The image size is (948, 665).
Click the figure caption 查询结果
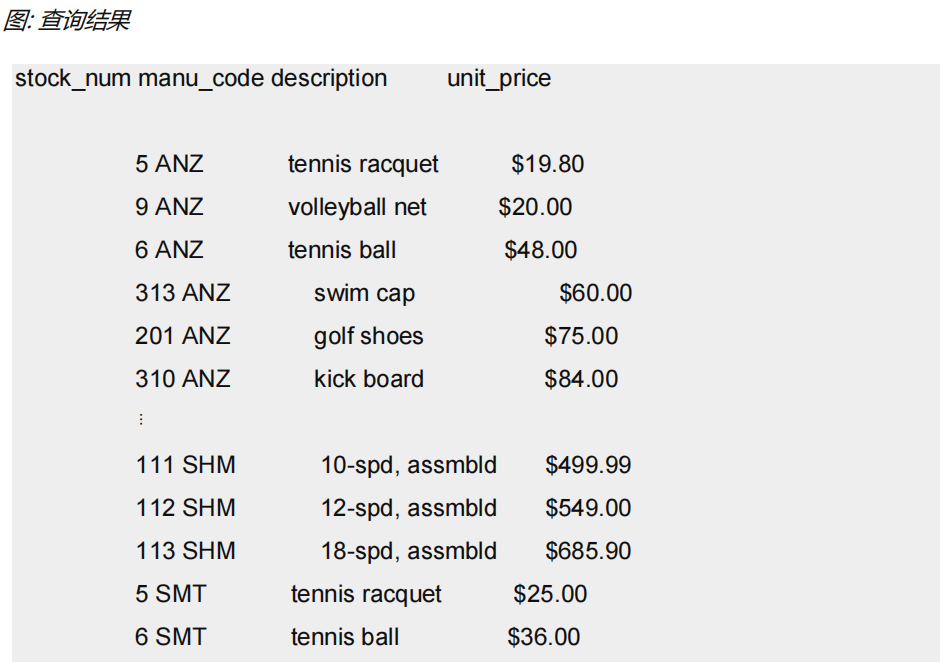point(66,21)
